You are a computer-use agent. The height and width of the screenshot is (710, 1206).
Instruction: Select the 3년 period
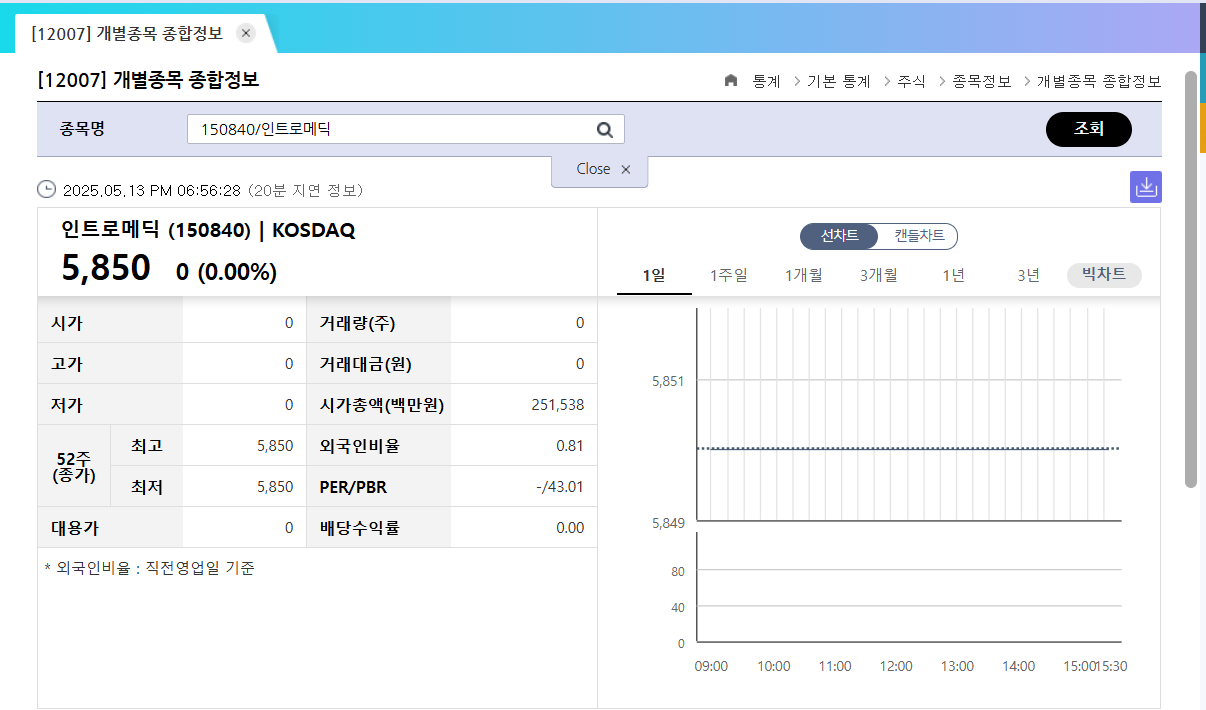[1027, 275]
